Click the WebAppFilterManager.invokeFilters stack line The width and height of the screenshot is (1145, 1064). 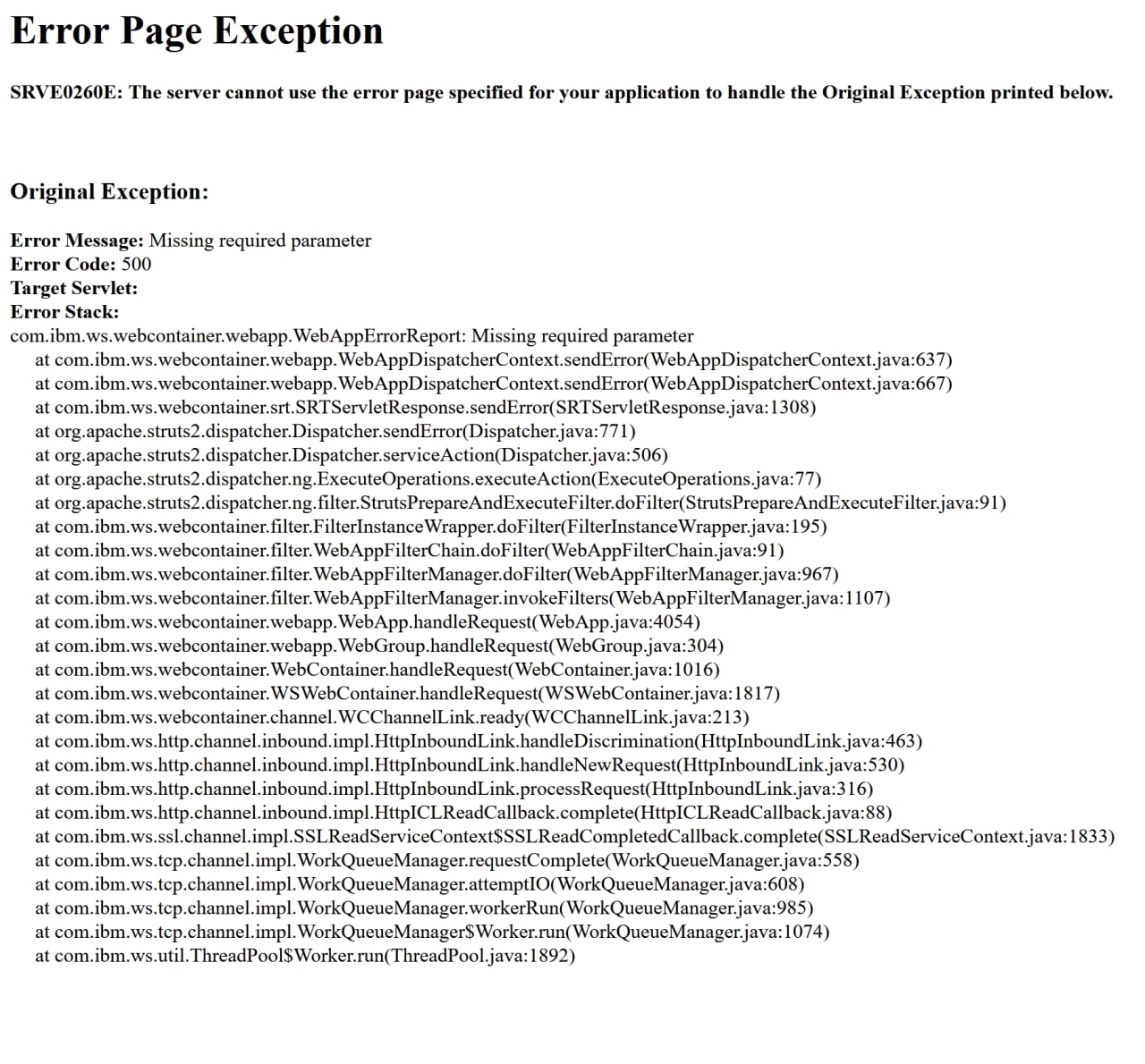462,598
